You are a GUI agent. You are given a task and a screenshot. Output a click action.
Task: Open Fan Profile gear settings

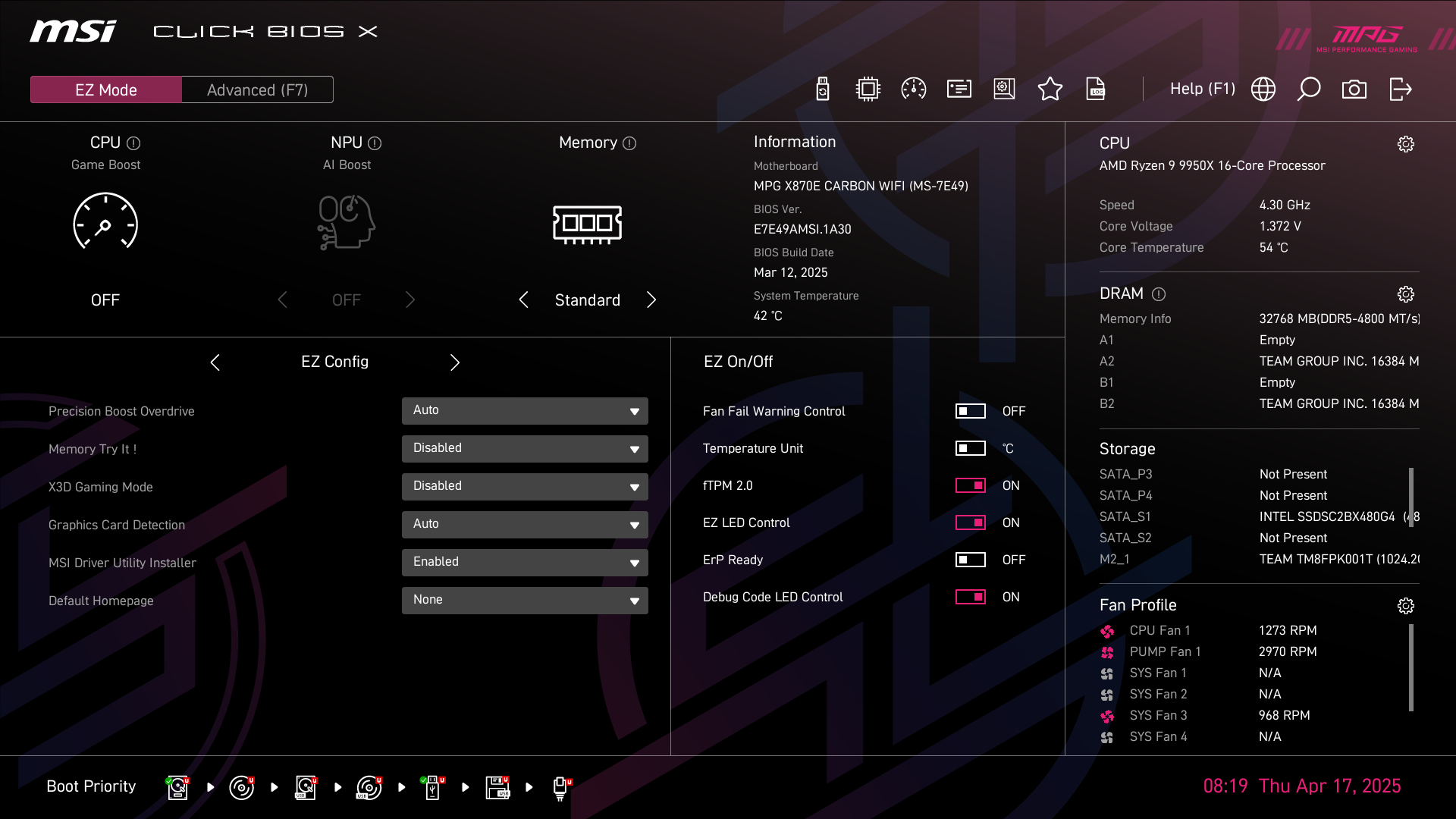click(1405, 605)
